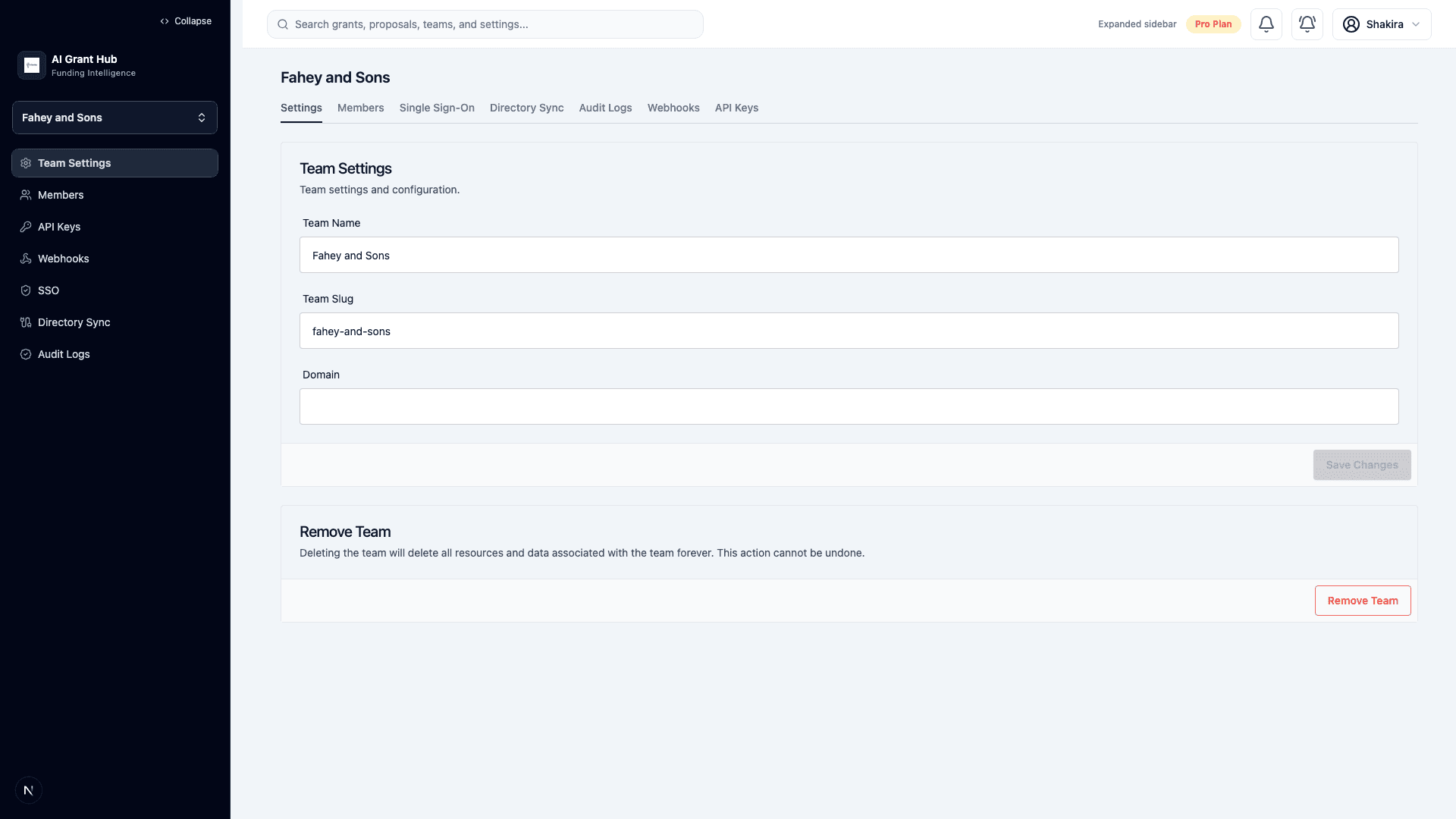Click the API Keys key icon
Viewport: 1456px width, 819px height.
pyautogui.click(x=26, y=227)
